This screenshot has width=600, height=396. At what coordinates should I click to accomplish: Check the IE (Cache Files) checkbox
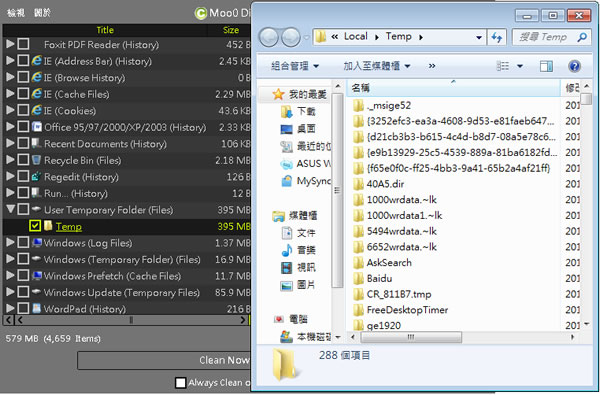(x=23, y=93)
